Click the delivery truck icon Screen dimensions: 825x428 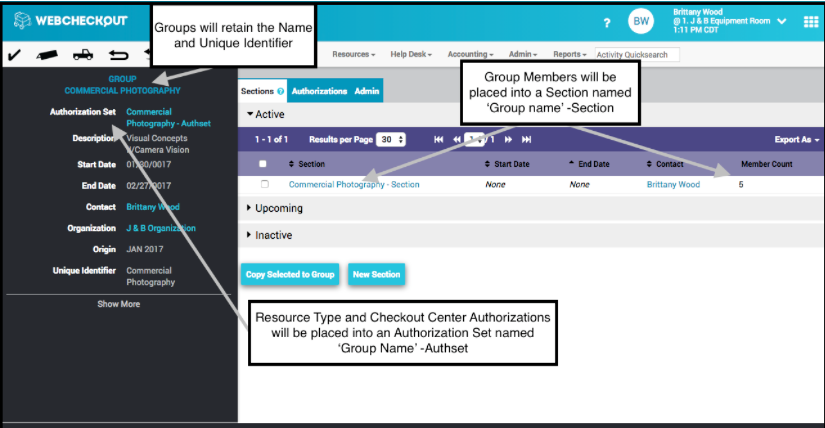point(83,54)
